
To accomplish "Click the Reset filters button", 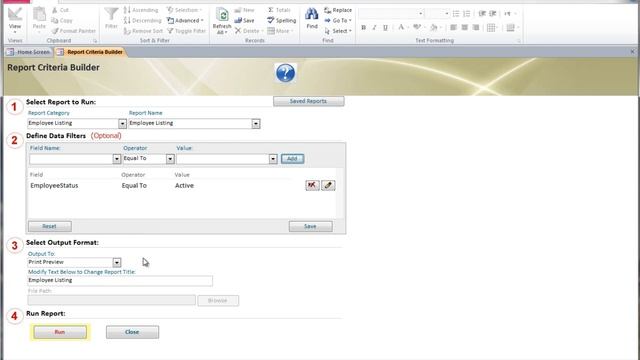I will coord(50,226).
